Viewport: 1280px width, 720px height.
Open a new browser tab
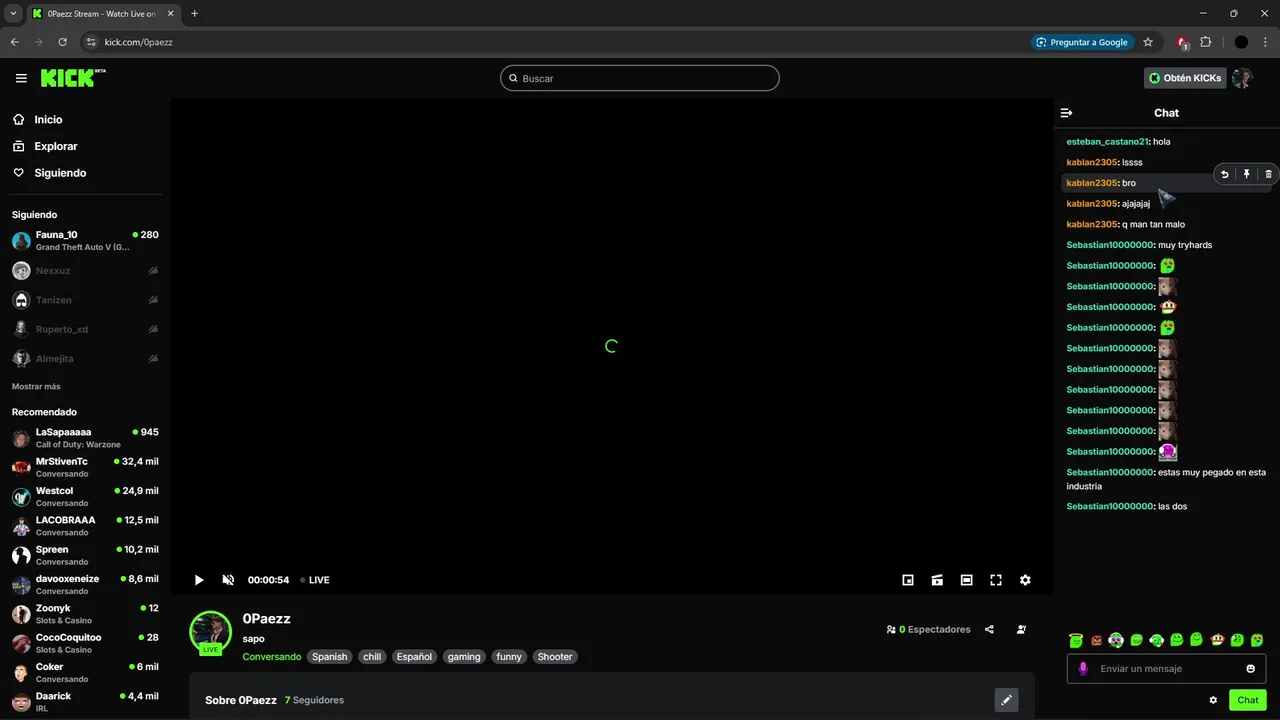[x=194, y=13]
